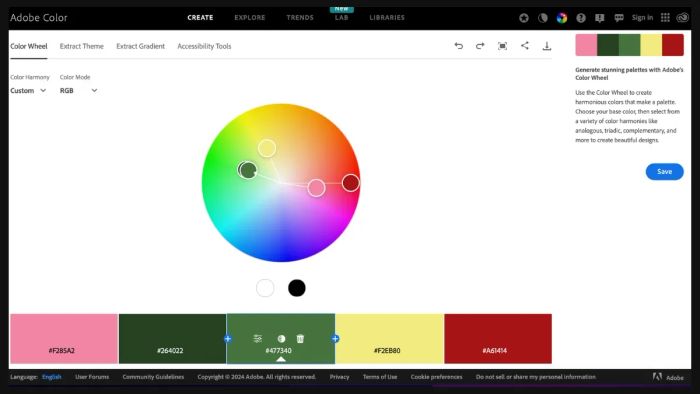This screenshot has width=700, height=394.
Task: Add a color right of #477340
Action: tap(335, 339)
